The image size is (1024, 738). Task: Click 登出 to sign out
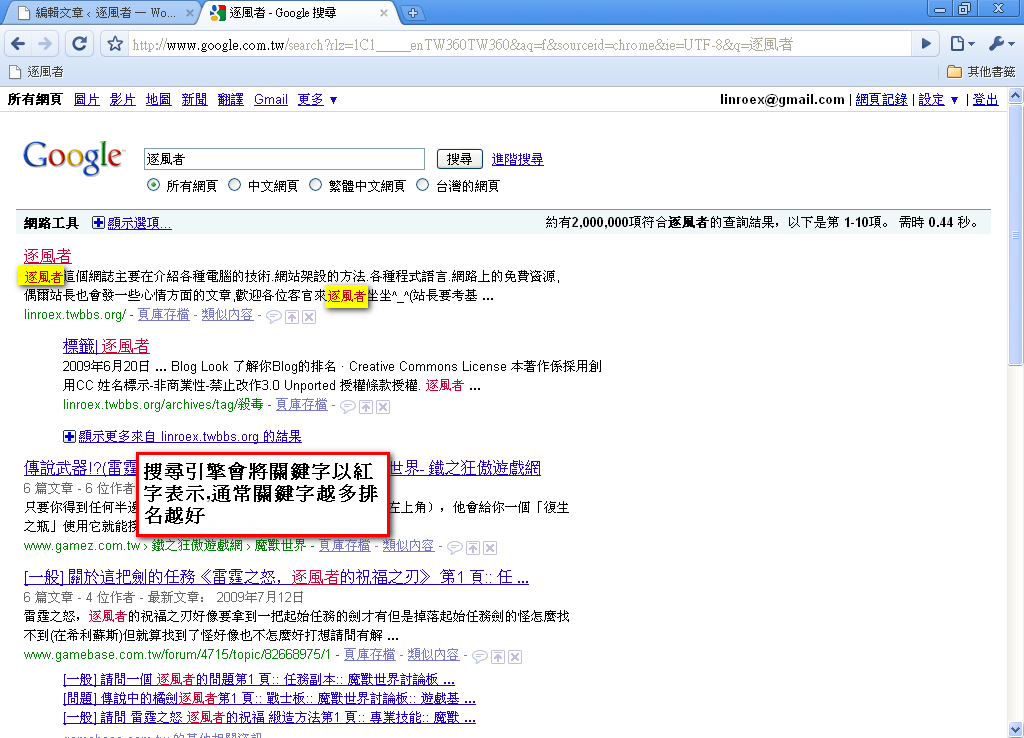[985, 99]
